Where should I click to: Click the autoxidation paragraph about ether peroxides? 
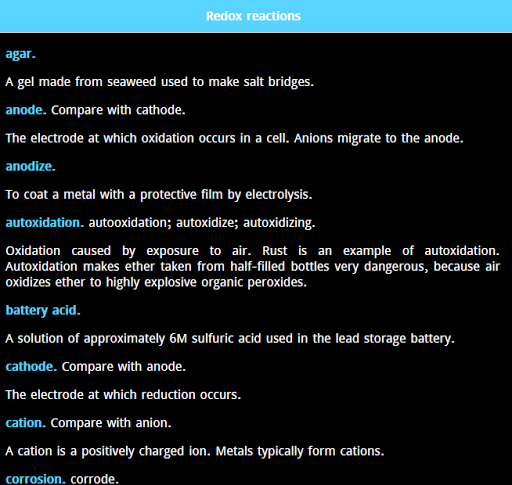click(x=253, y=267)
